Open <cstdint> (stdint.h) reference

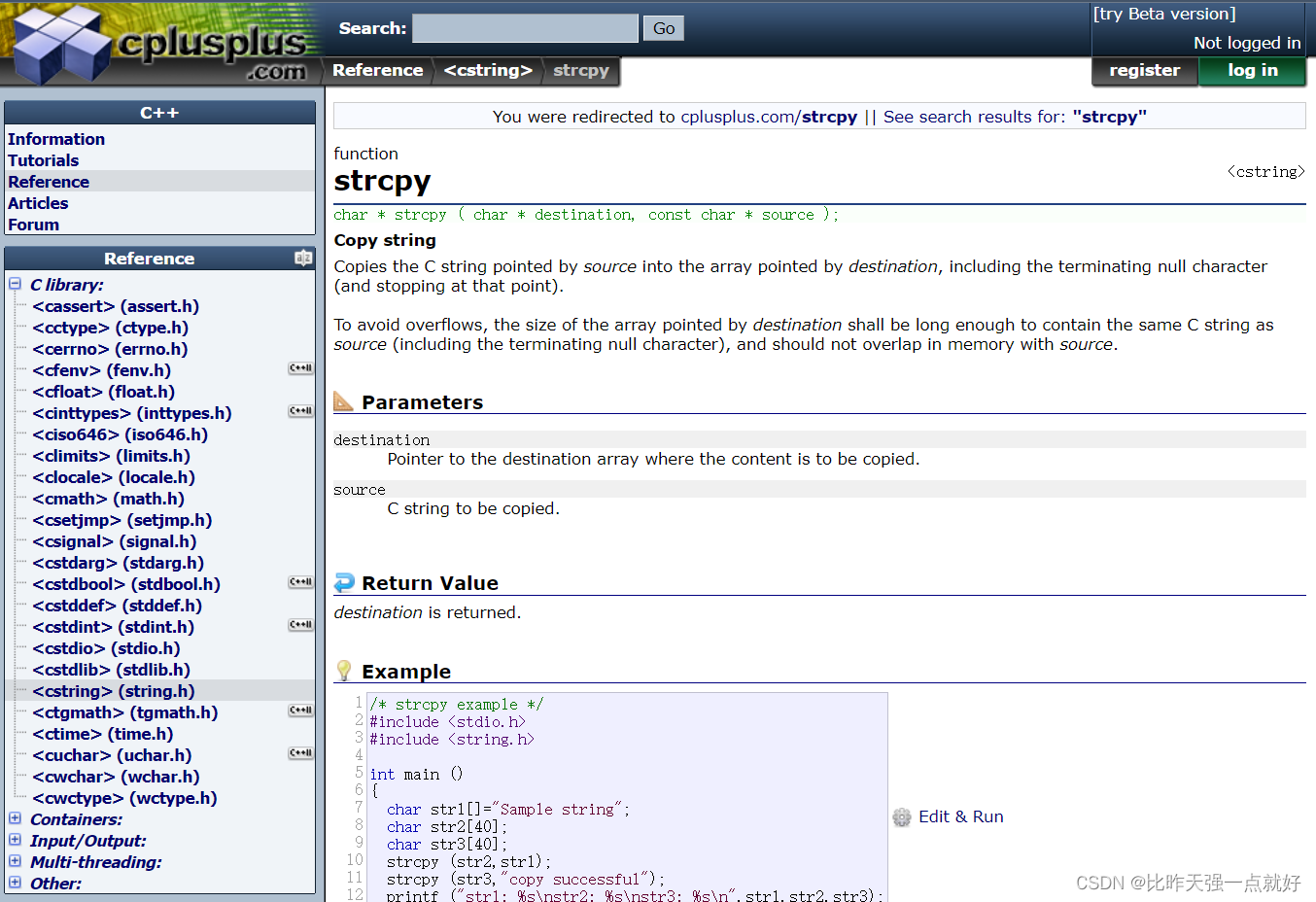114,627
